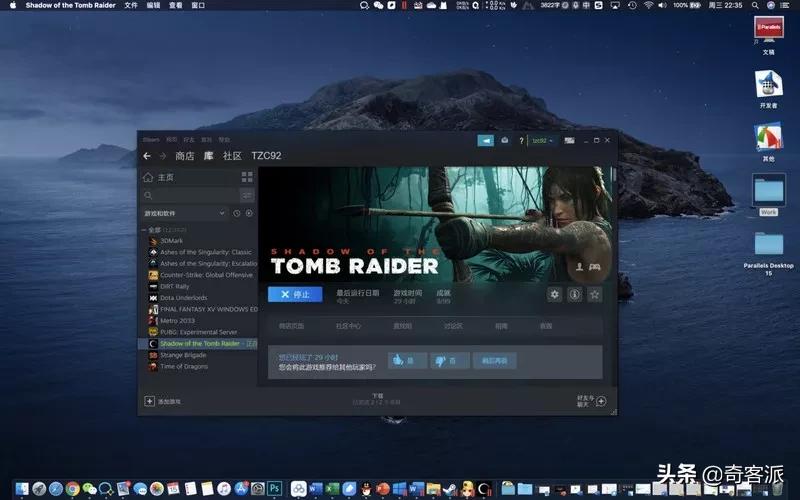This screenshot has width=800, height=500.
Task: Open 好友与聊天 friends label
Action: tap(585, 401)
